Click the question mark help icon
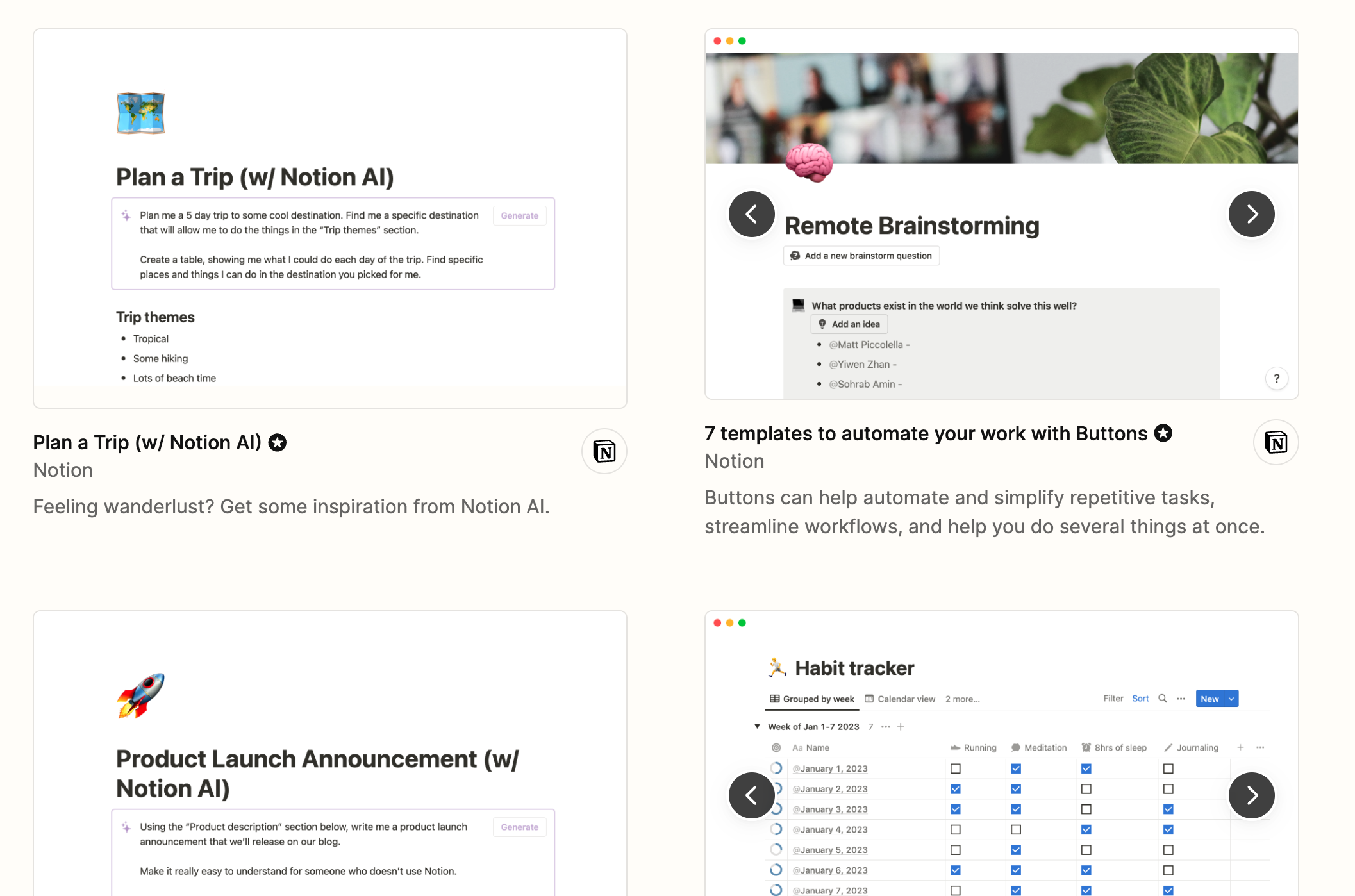Screen dimensions: 1355x896 [1277, 379]
